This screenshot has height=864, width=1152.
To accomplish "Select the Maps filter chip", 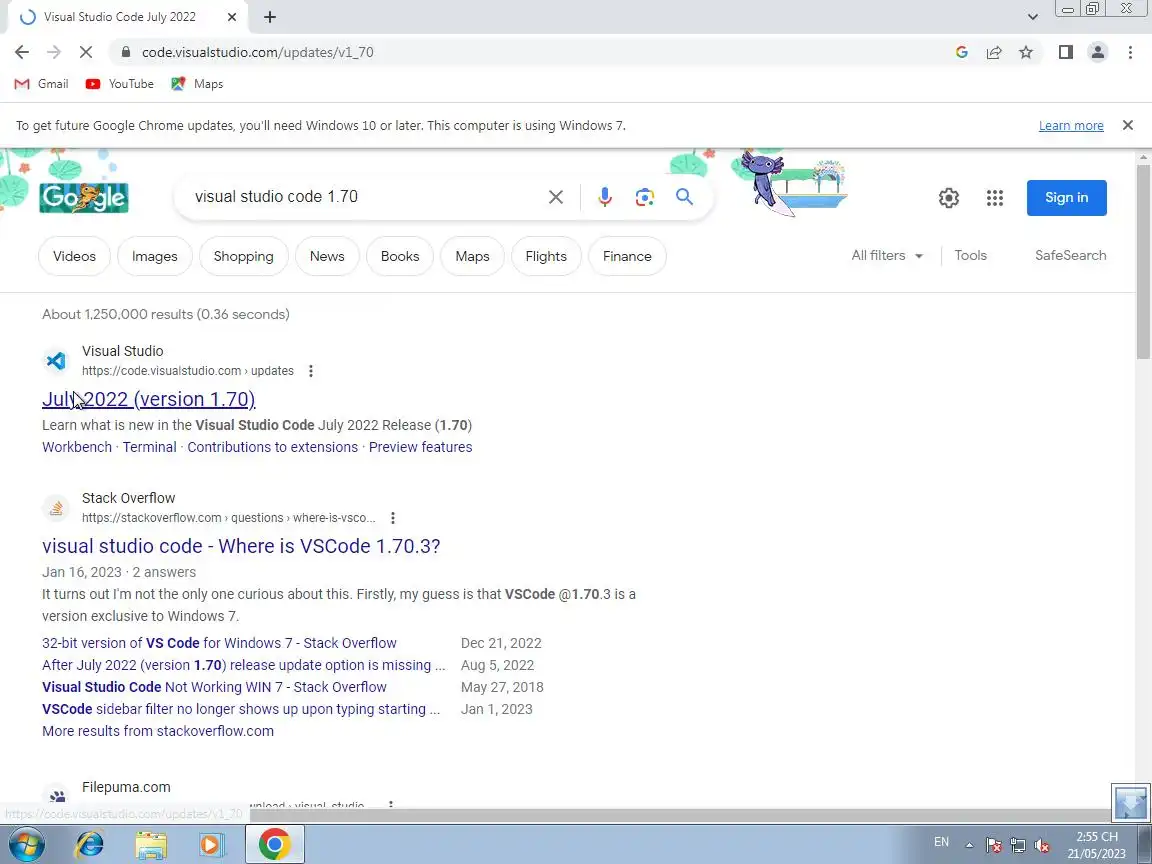I will [472, 256].
